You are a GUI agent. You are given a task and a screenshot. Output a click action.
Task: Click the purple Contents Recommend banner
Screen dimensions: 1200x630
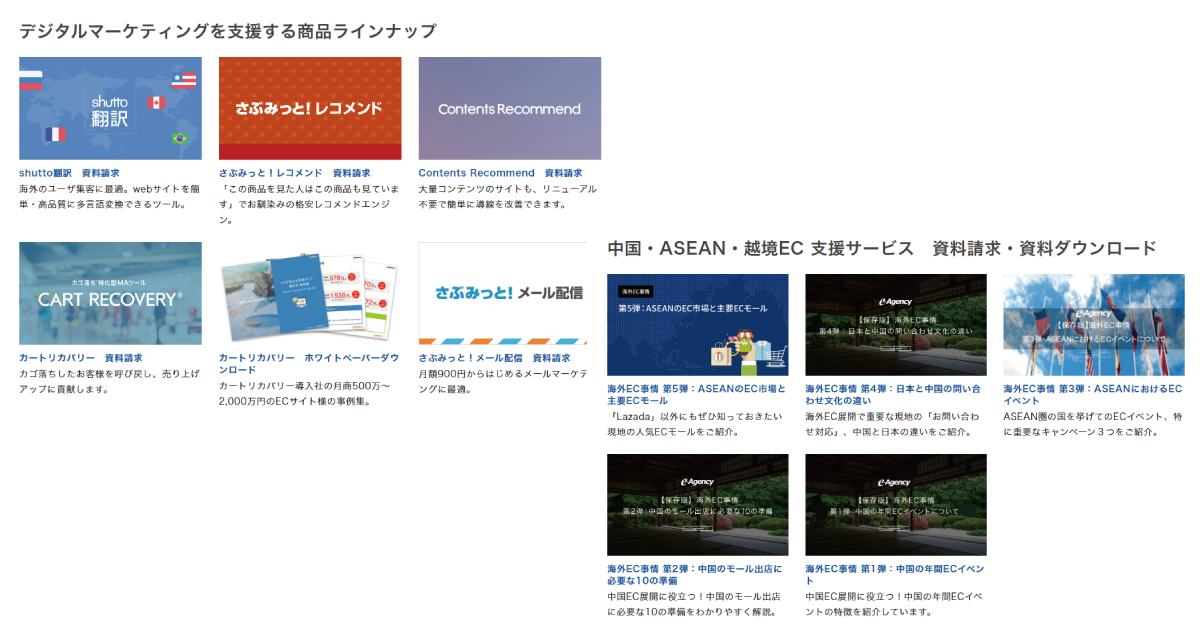pyautogui.click(x=509, y=108)
